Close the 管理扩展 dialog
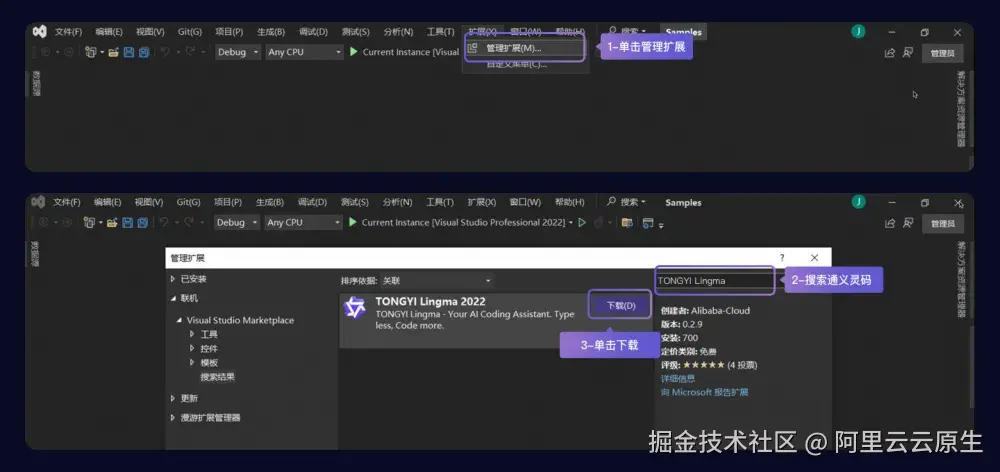The height and width of the screenshot is (472, 1000). pyautogui.click(x=814, y=258)
